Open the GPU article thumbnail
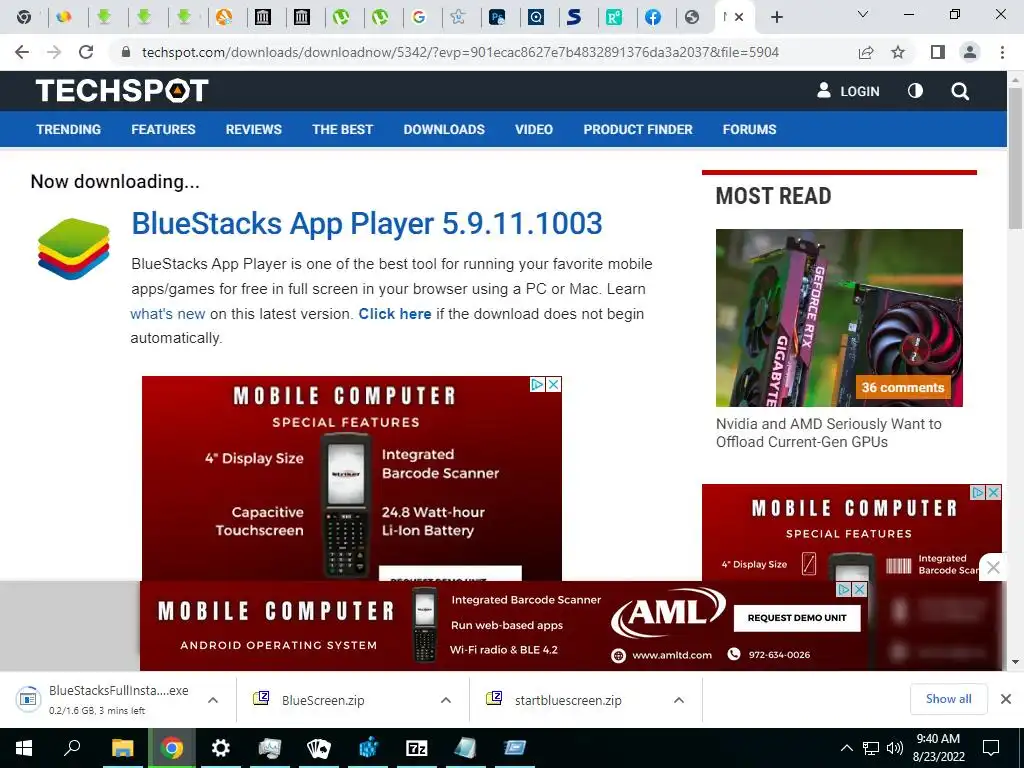The height and width of the screenshot is (768, 1024). click(839, 317)
